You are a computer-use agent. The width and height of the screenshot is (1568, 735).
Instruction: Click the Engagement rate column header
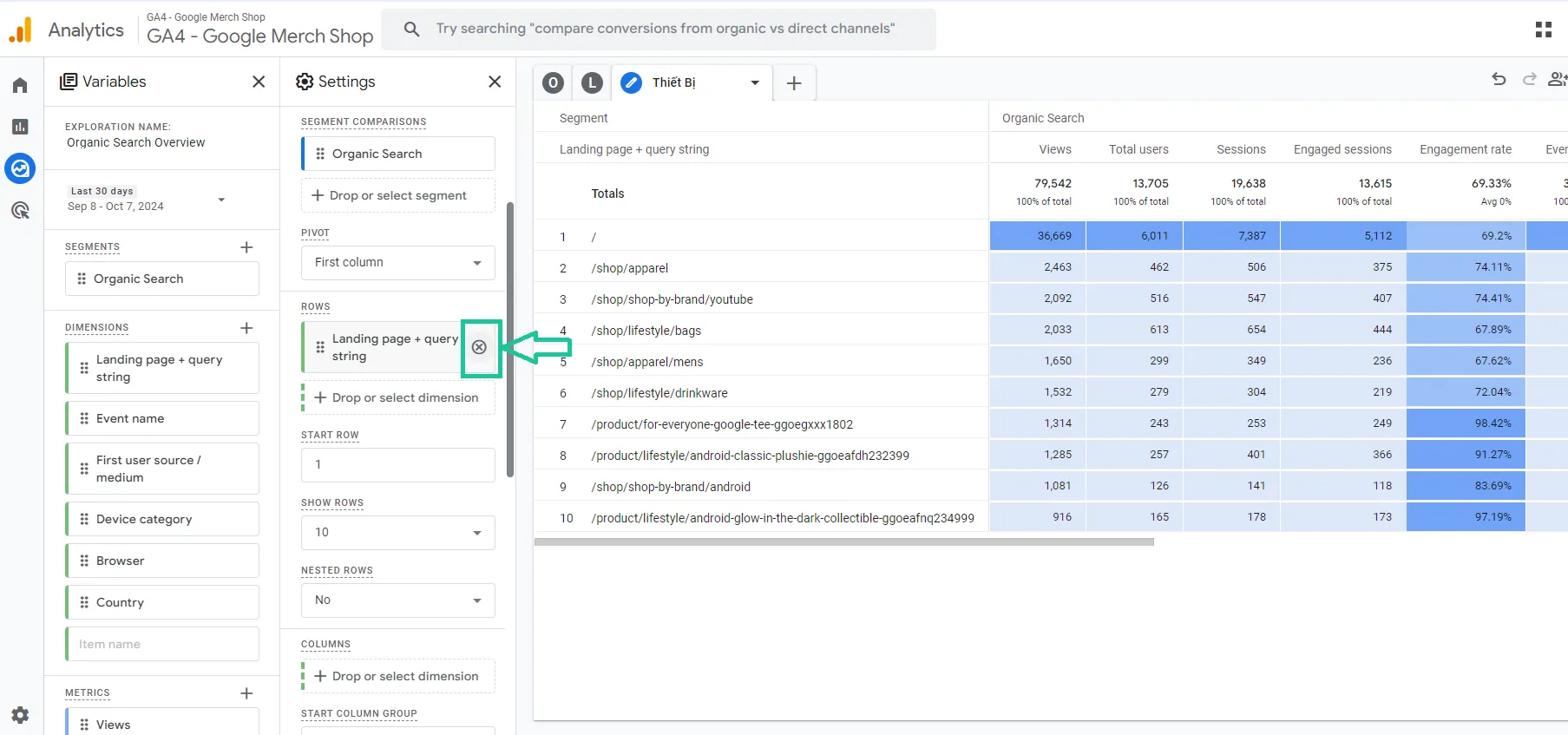tap(1466, 149)
